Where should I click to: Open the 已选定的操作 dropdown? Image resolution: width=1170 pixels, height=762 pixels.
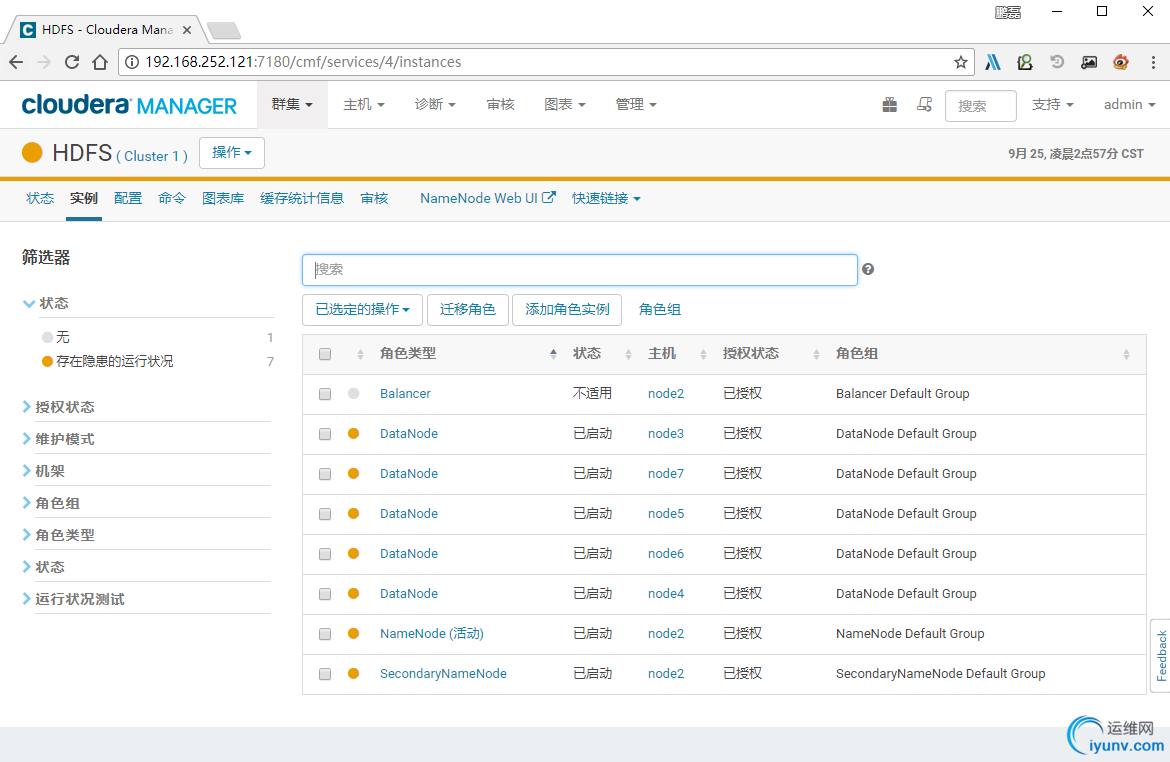click(362, 310)
